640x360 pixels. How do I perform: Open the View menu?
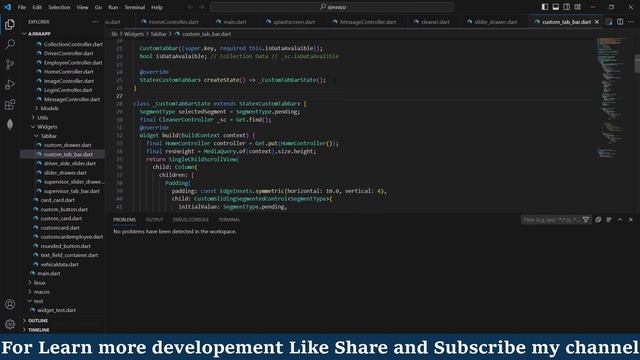click(82, 7)
